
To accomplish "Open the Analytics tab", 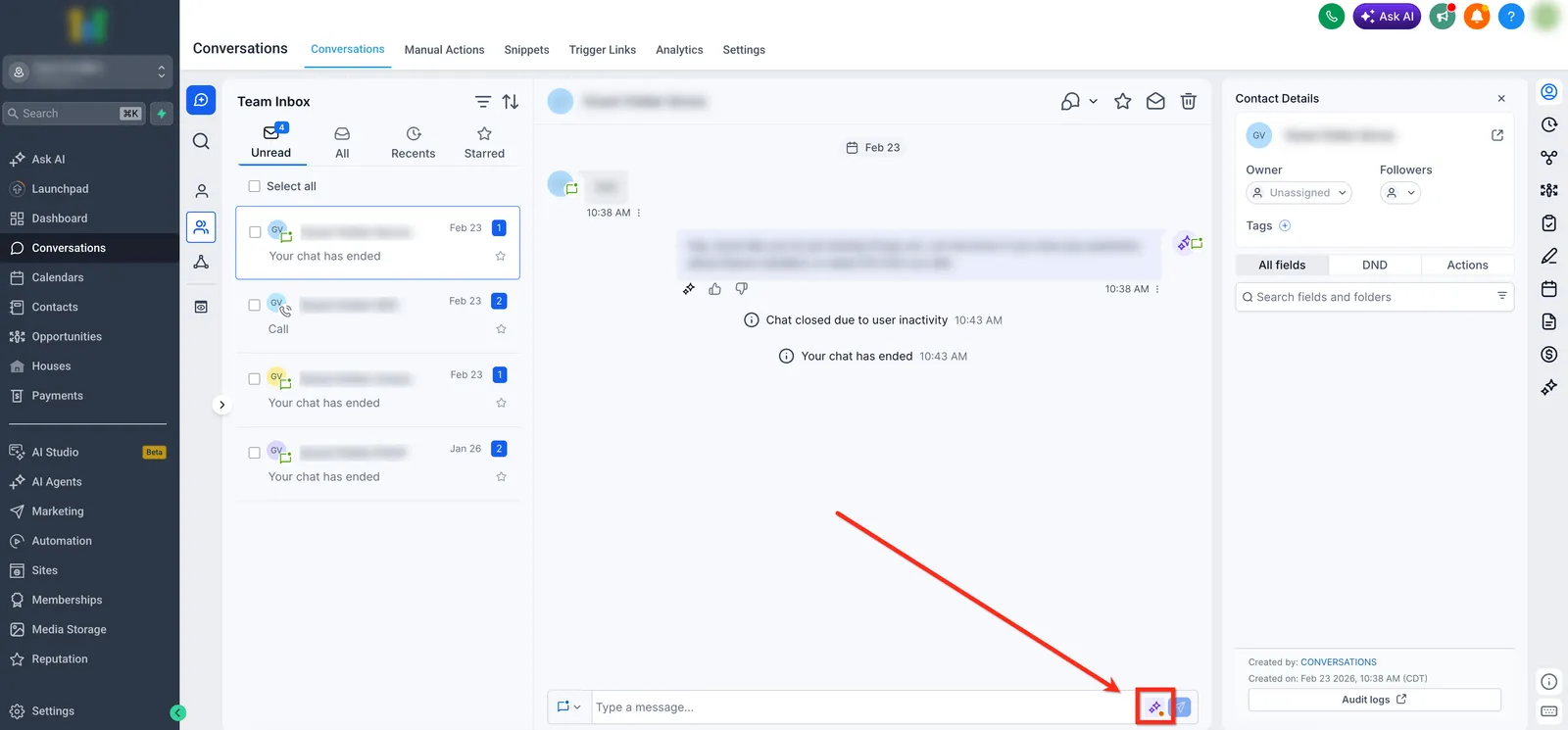I will point(679,50).
